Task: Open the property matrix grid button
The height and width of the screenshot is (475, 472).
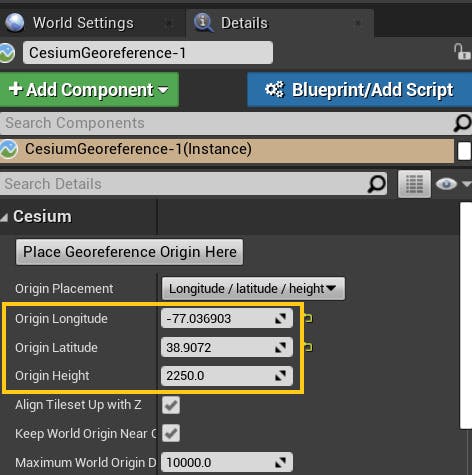Action: coord(414,184)
